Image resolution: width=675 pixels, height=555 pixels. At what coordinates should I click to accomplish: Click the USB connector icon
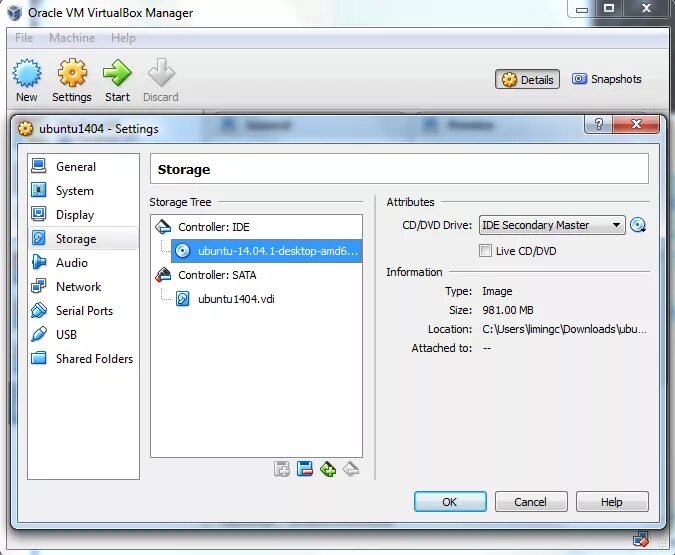(39, 334)
